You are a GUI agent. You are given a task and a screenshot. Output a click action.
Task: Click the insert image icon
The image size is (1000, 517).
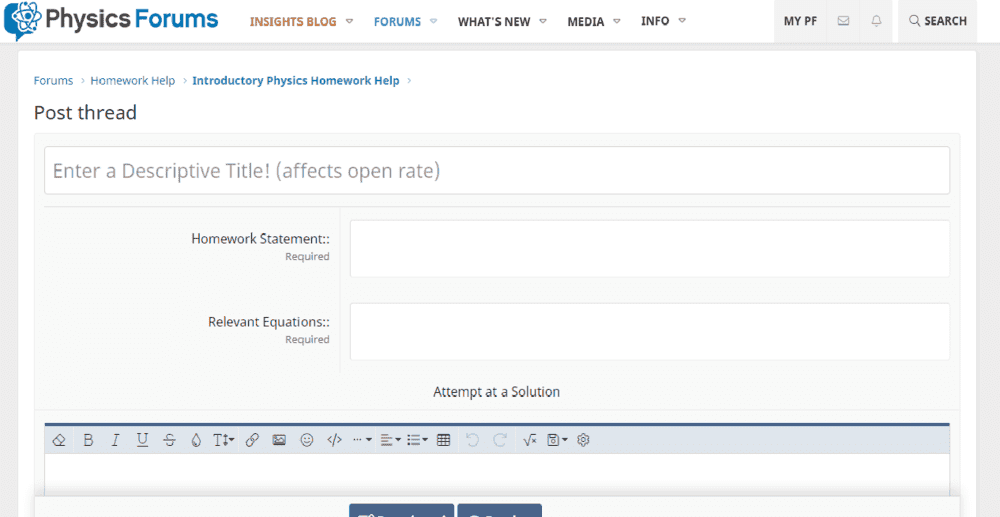point(279,440)
